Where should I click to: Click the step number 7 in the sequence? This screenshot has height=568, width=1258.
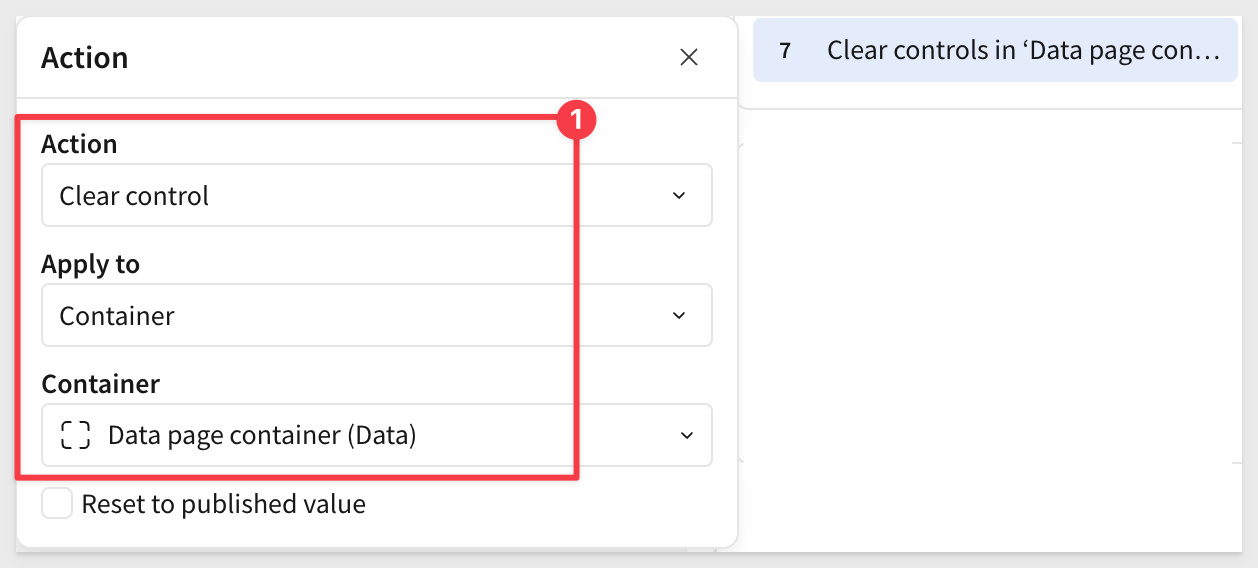pyautogui.click(x=785, y=50)
